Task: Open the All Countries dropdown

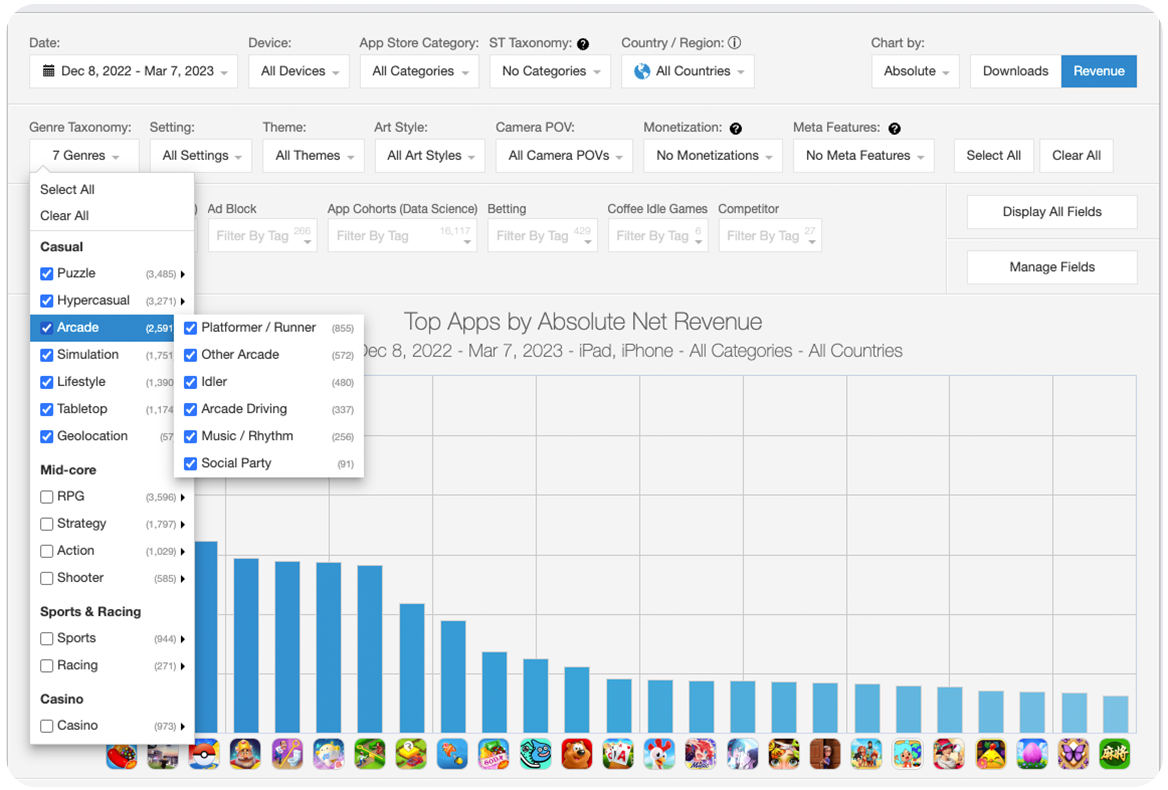Action: click(x=688, y=72)
